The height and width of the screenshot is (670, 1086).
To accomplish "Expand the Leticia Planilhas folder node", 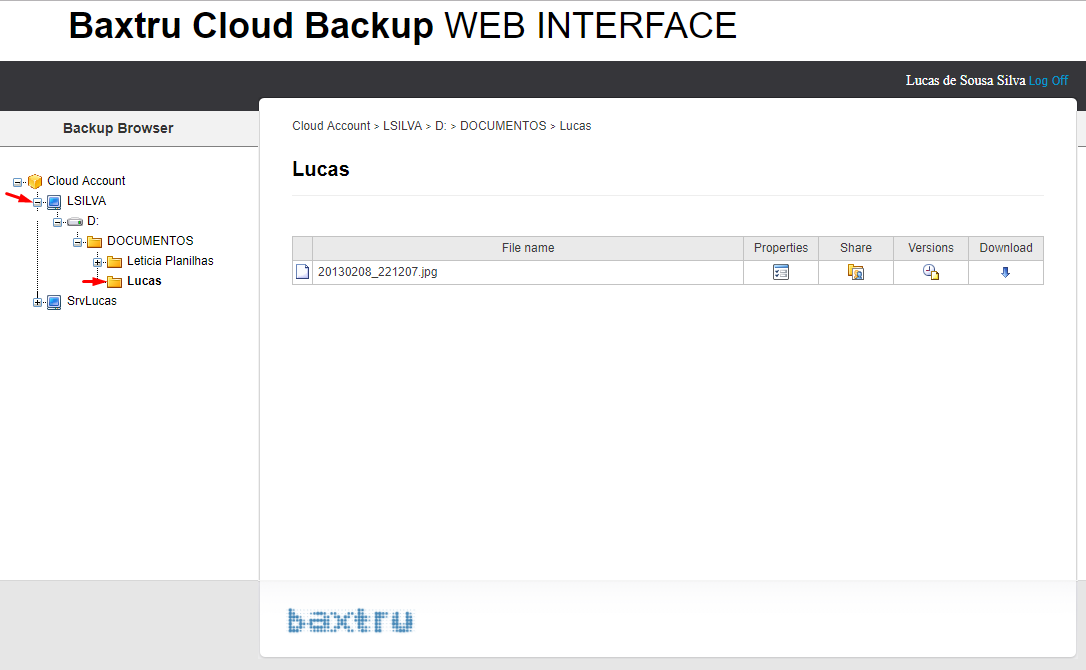I will [98, 262].
